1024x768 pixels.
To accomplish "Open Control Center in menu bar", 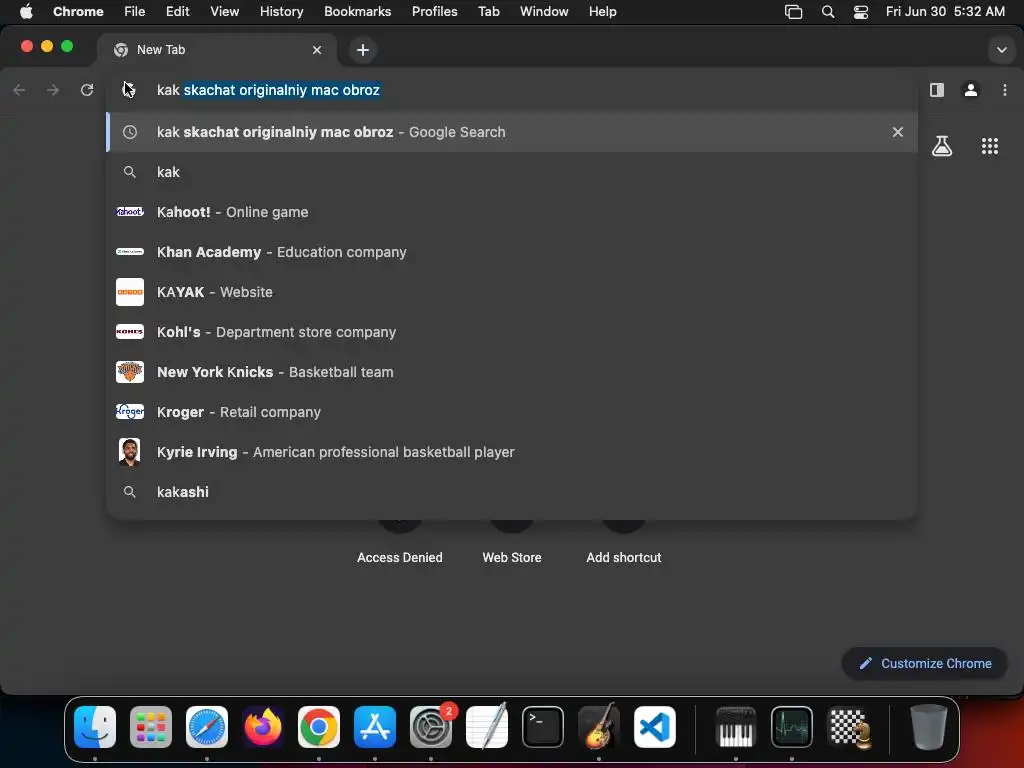I will point(861,11).
